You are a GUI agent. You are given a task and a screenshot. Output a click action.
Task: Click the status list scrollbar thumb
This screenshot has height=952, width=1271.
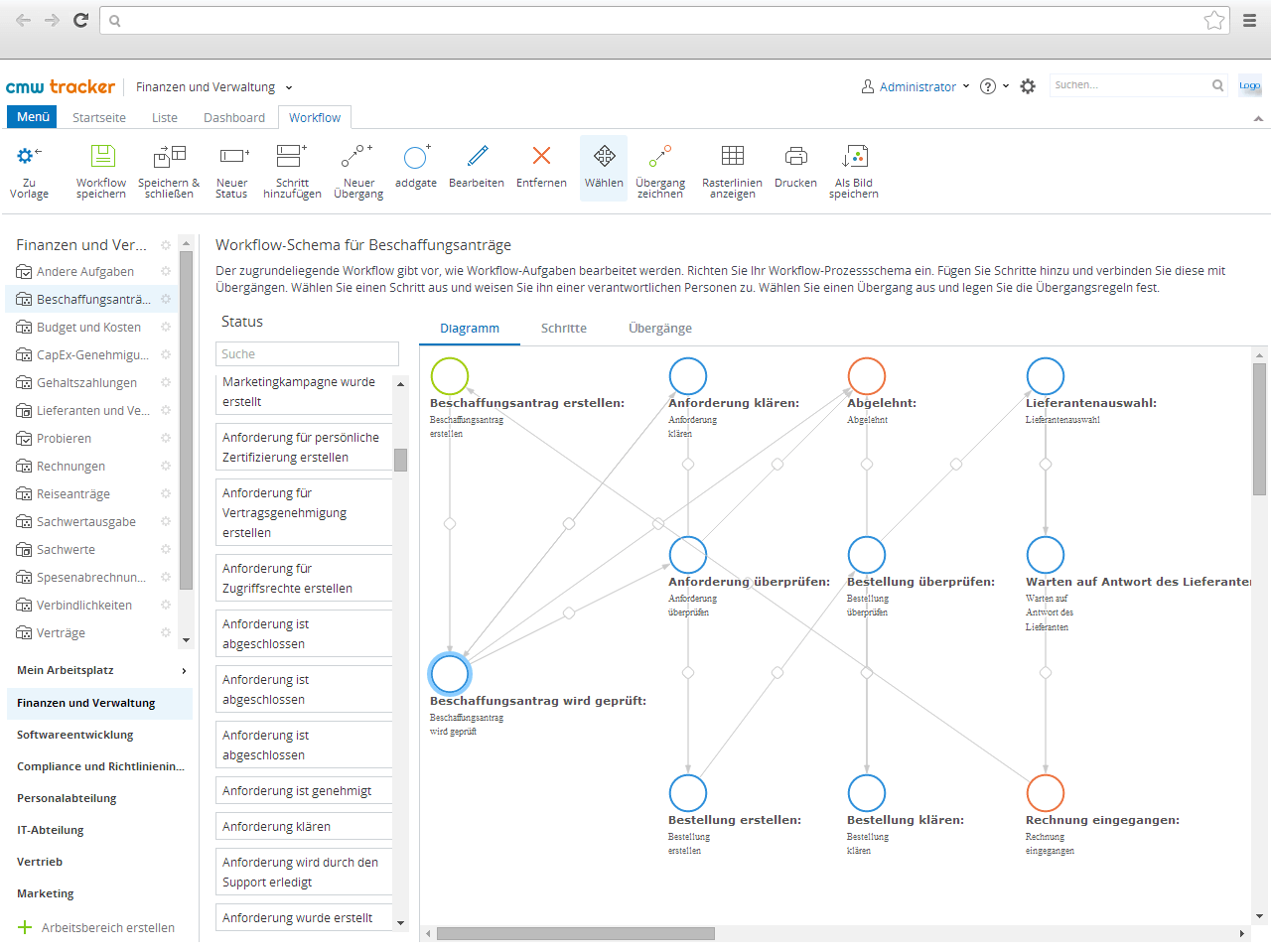401,460
